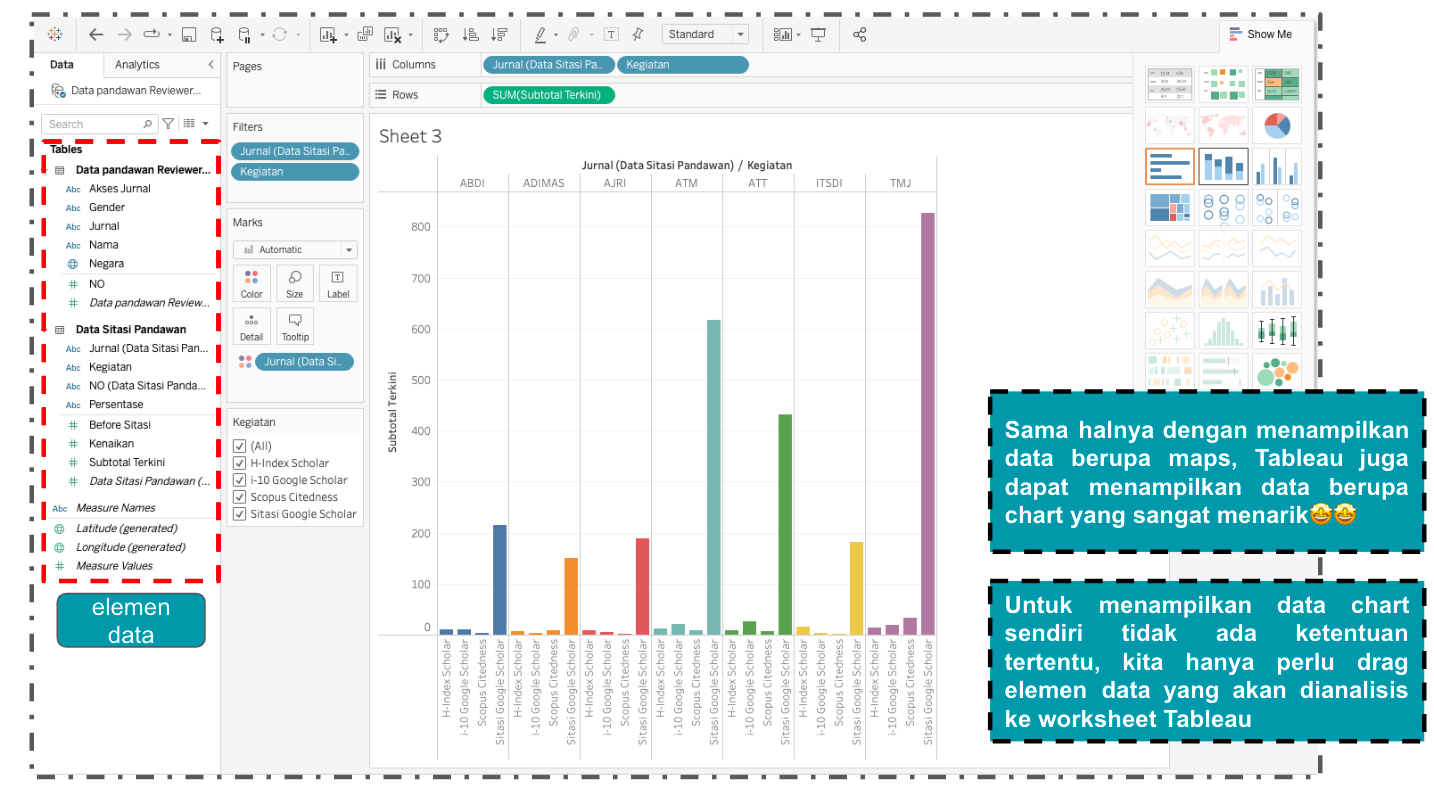Click the filter funnel icon beside Search
1434x797 pixels.
pyautogui.click(x=168, y=124)
